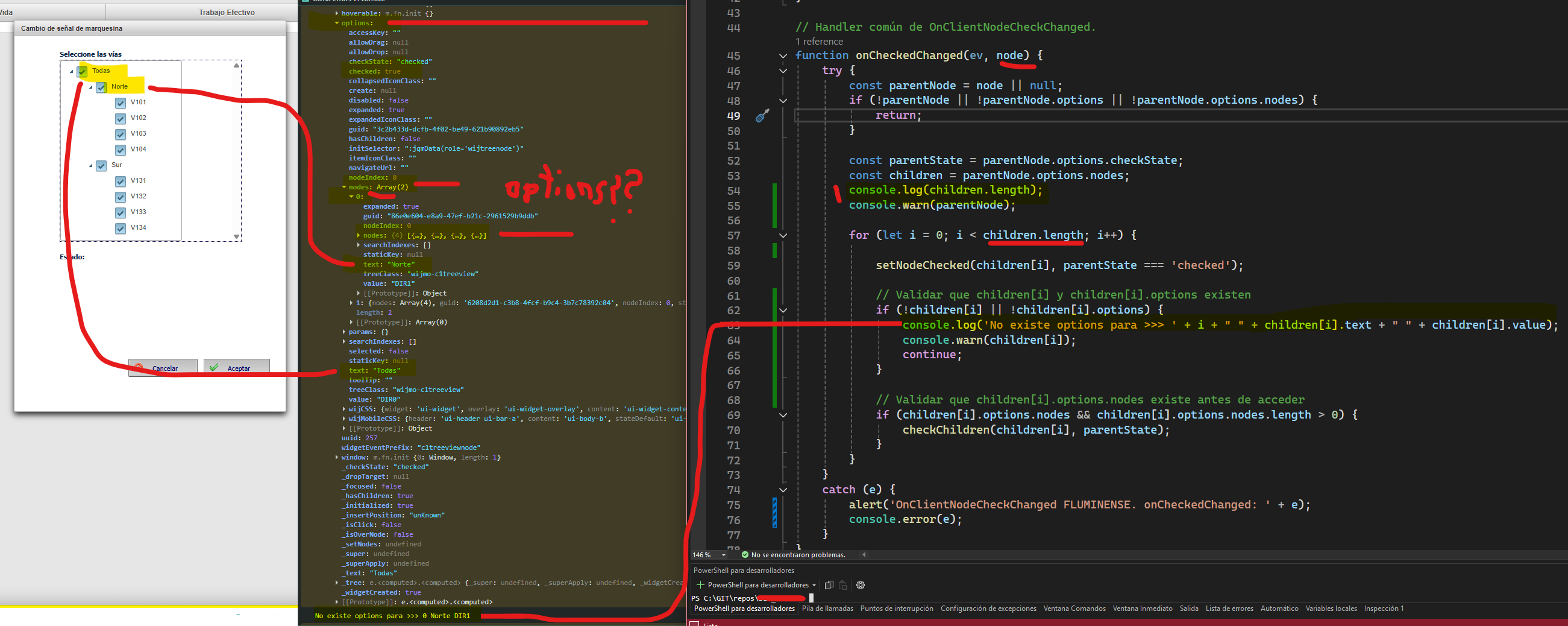The height and width of the screenshot is (626, 1568).
Task: Collapse the Sur tree node arrow
Action: coord(91,166)
